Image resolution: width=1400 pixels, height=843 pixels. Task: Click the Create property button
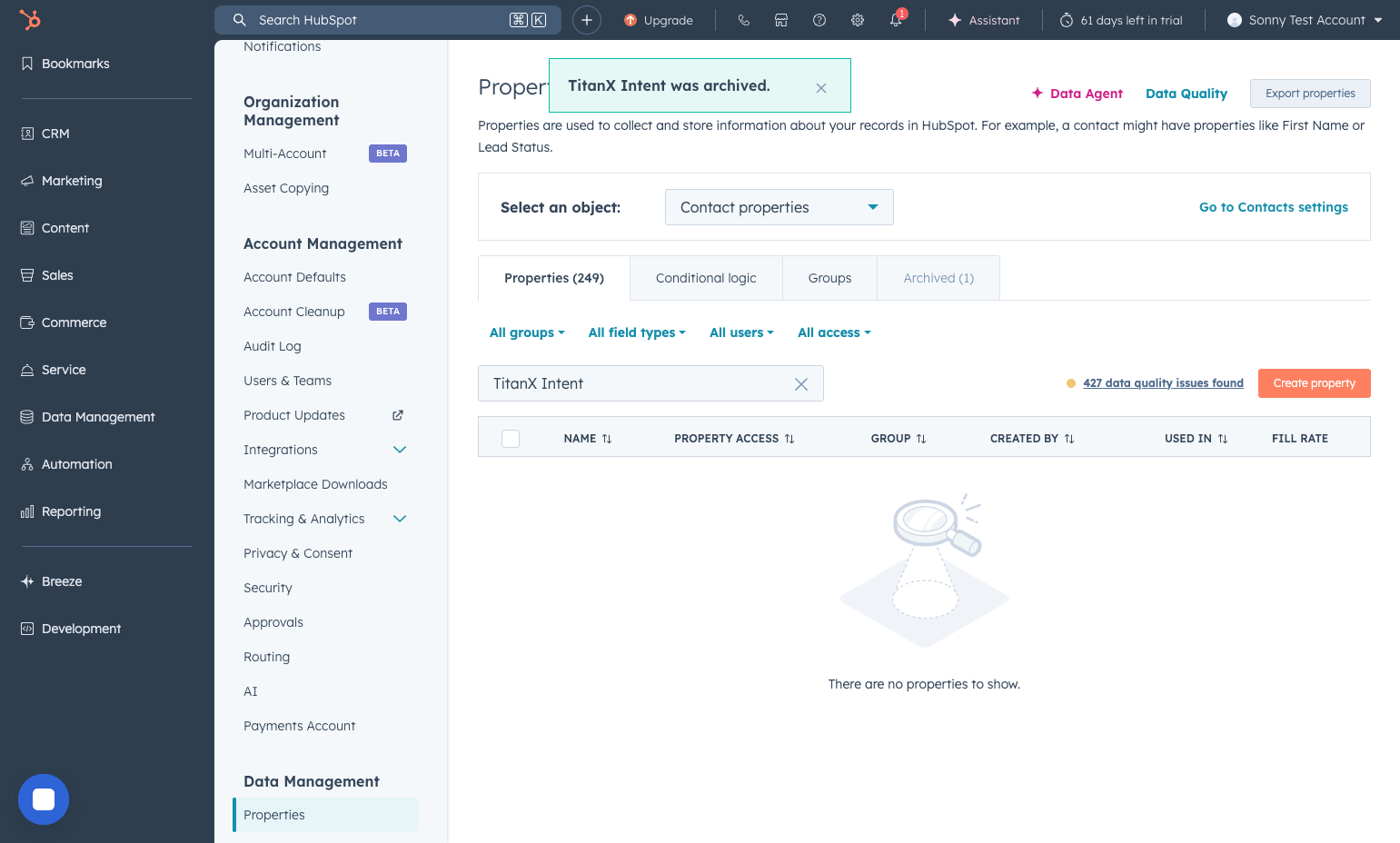pyautogui.click(x=1315, y=383)
